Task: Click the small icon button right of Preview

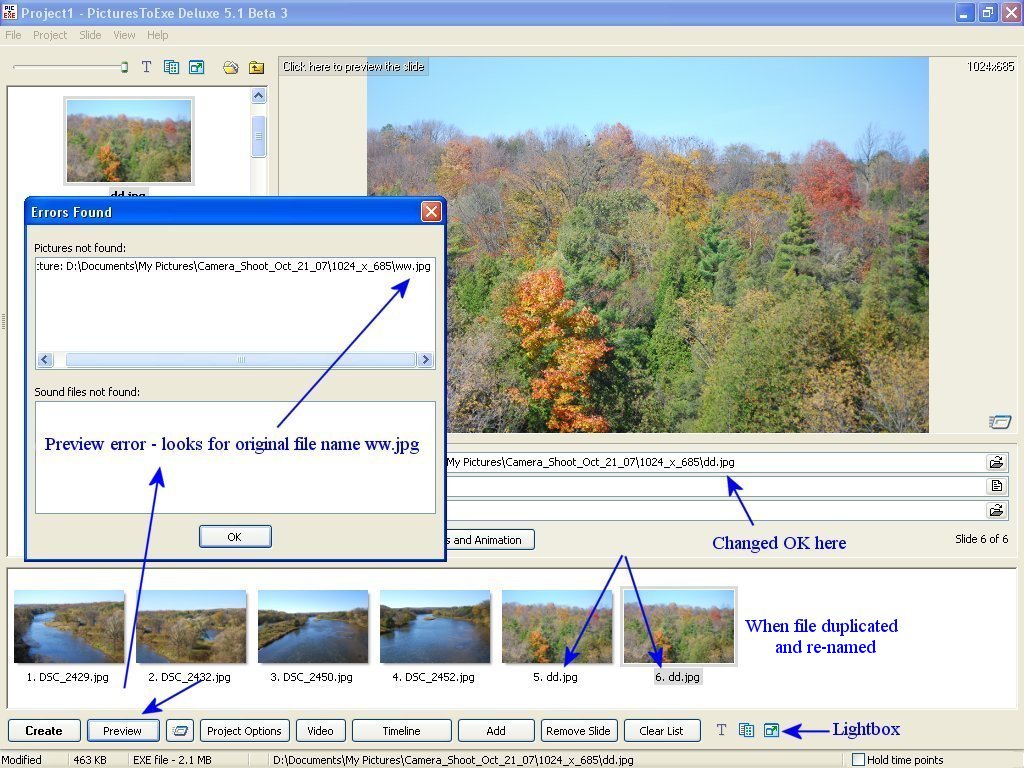Action: [x=179, y=731]
